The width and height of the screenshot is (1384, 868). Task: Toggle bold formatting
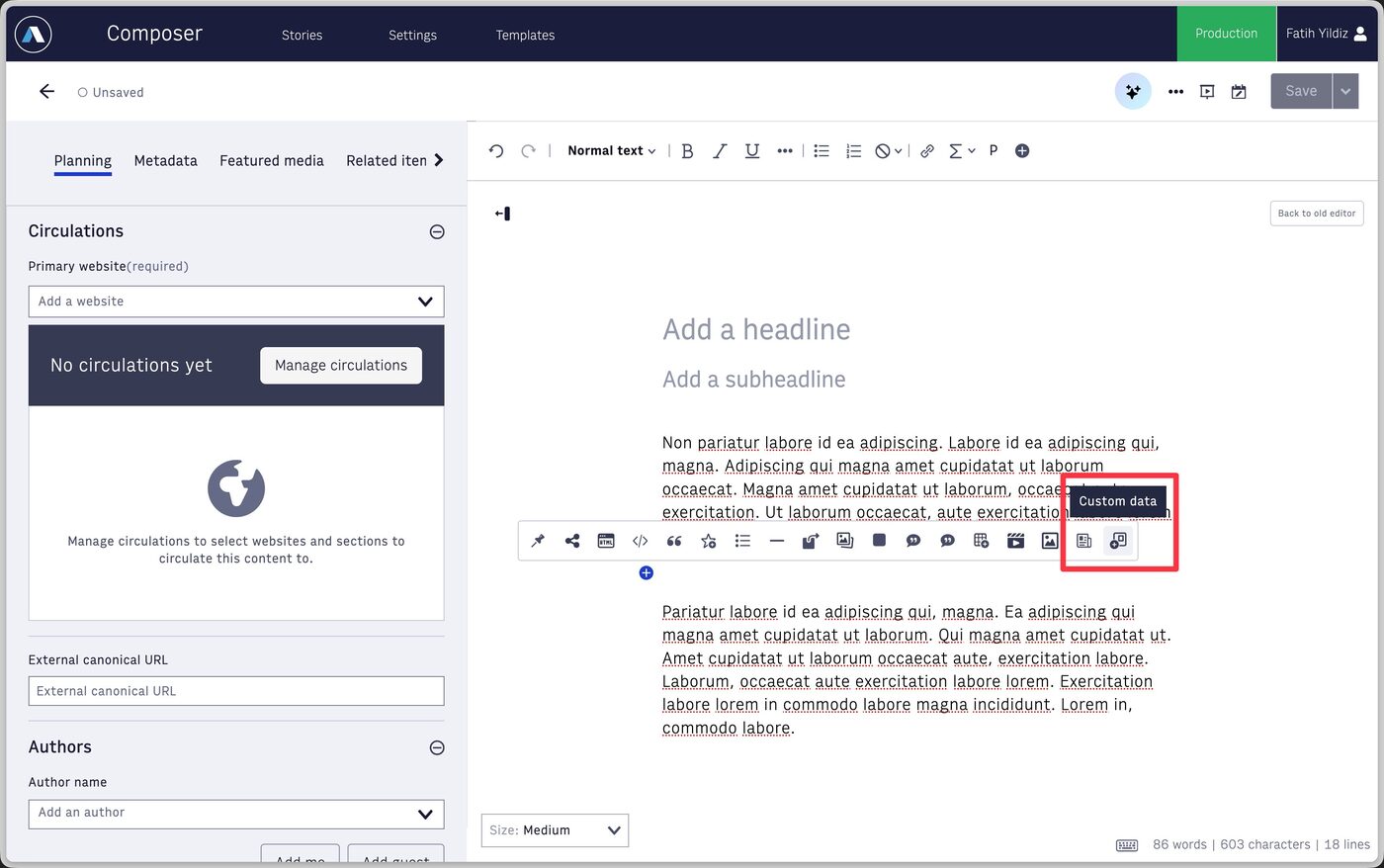click(687, 151)
